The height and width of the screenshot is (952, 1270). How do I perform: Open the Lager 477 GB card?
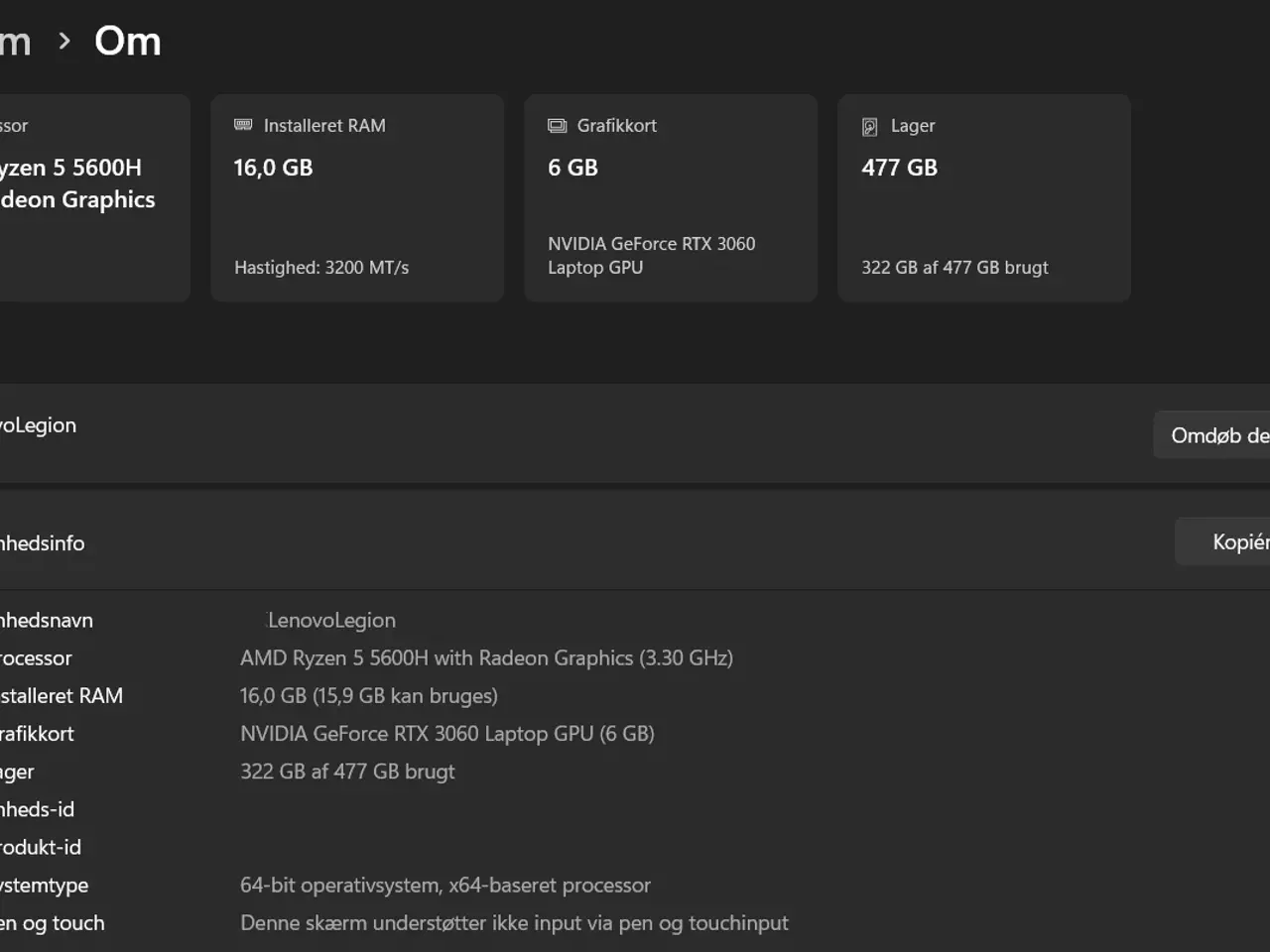984,197
